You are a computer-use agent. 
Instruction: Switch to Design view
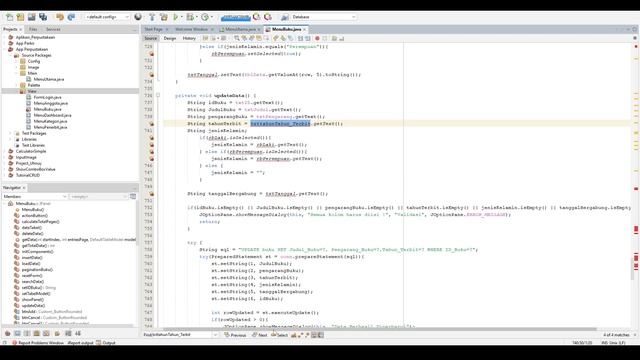pyautogui.click(x=170, y=38)
